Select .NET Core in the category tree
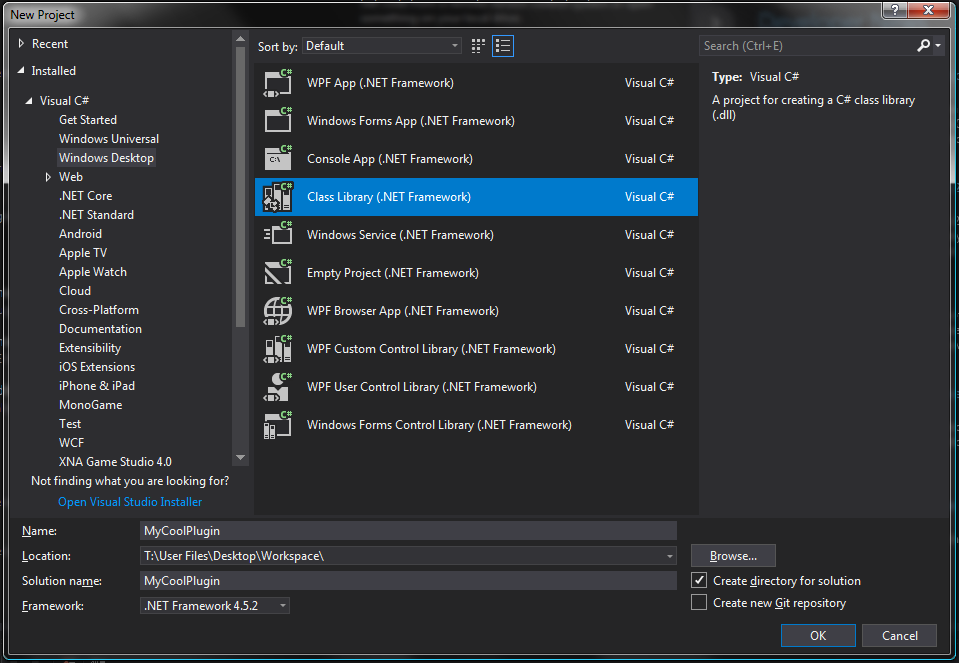 point(85,196)
